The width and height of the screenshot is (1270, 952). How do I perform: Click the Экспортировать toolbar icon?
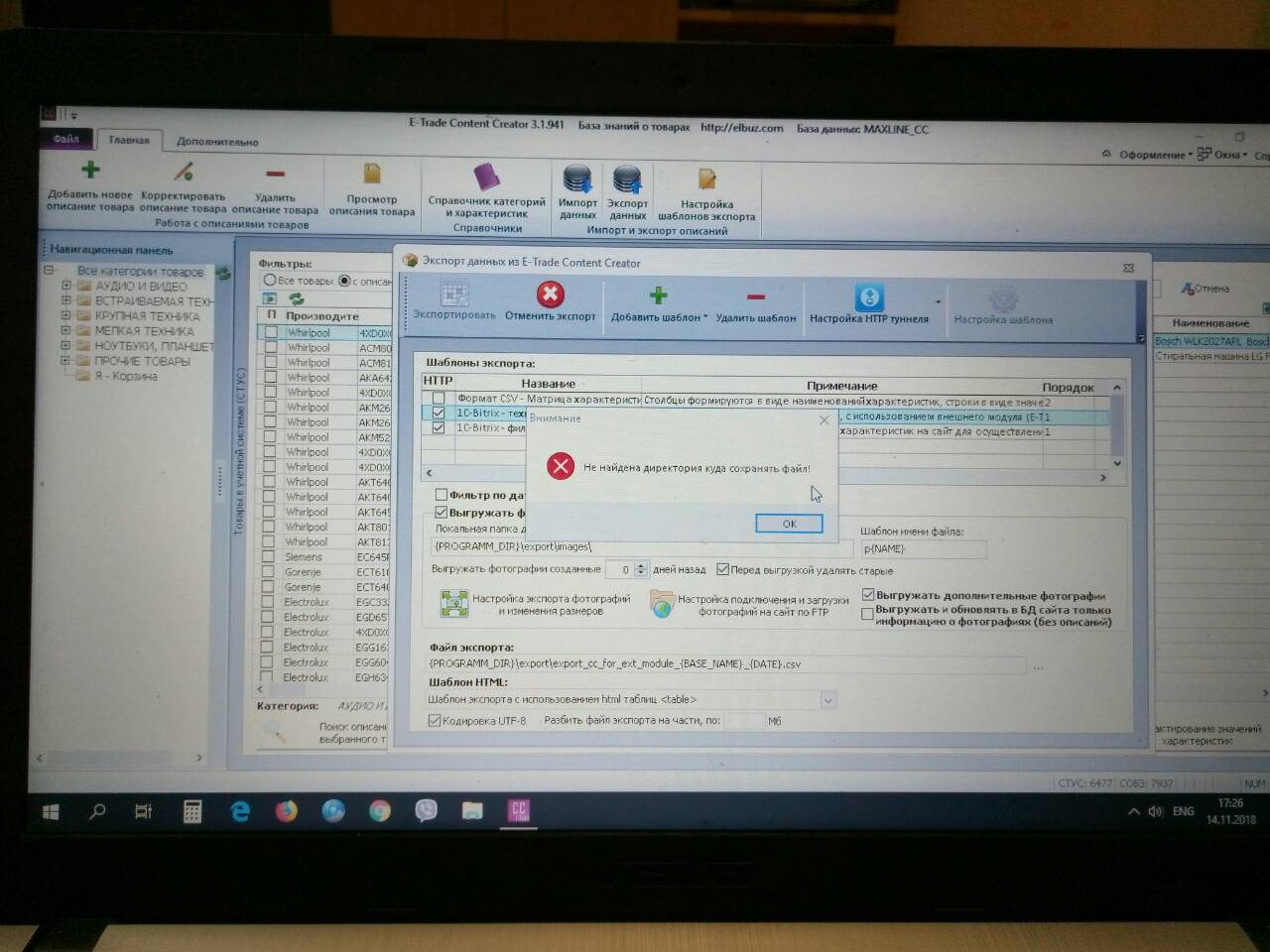[x=454, y=295]
